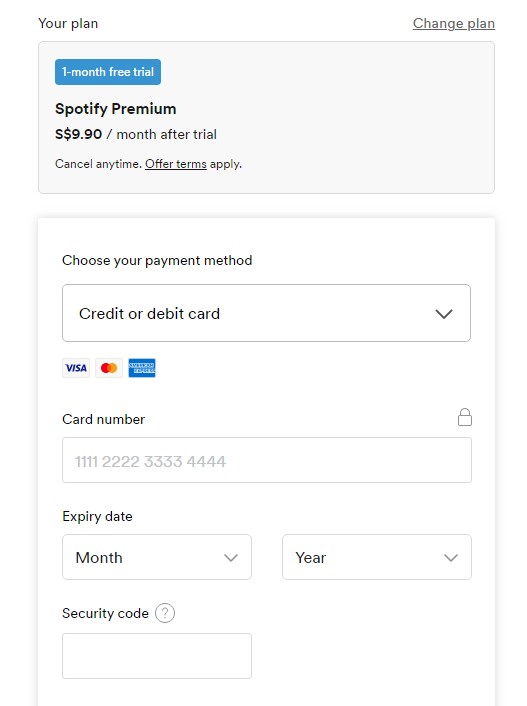Screen dimensions: 527x706
Task: Click the chevron arrow in Month selector
Action: pos(231,558)
